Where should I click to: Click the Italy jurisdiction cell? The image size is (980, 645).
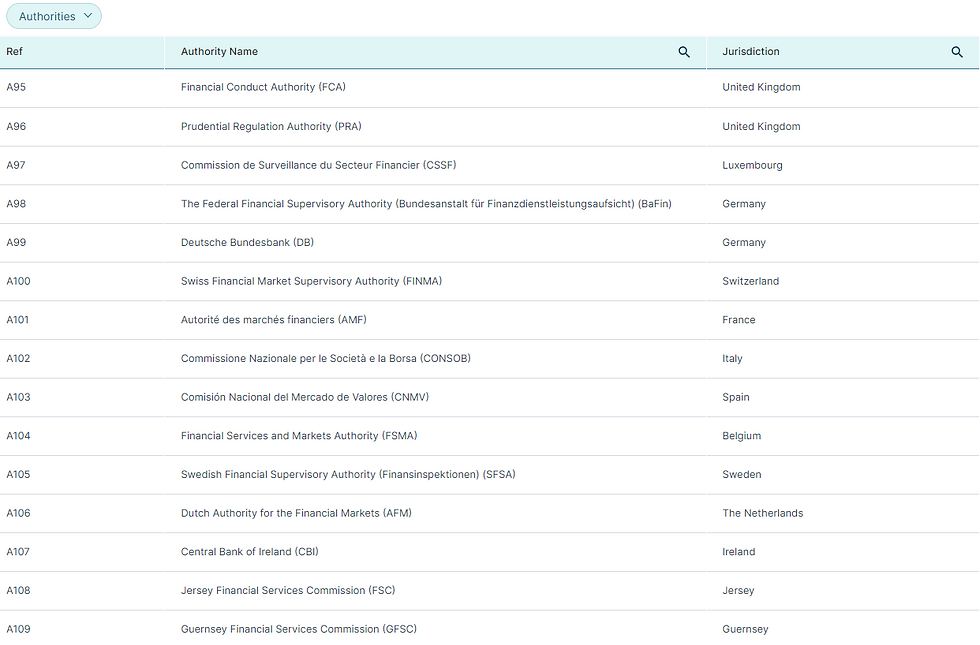[732, 359]
